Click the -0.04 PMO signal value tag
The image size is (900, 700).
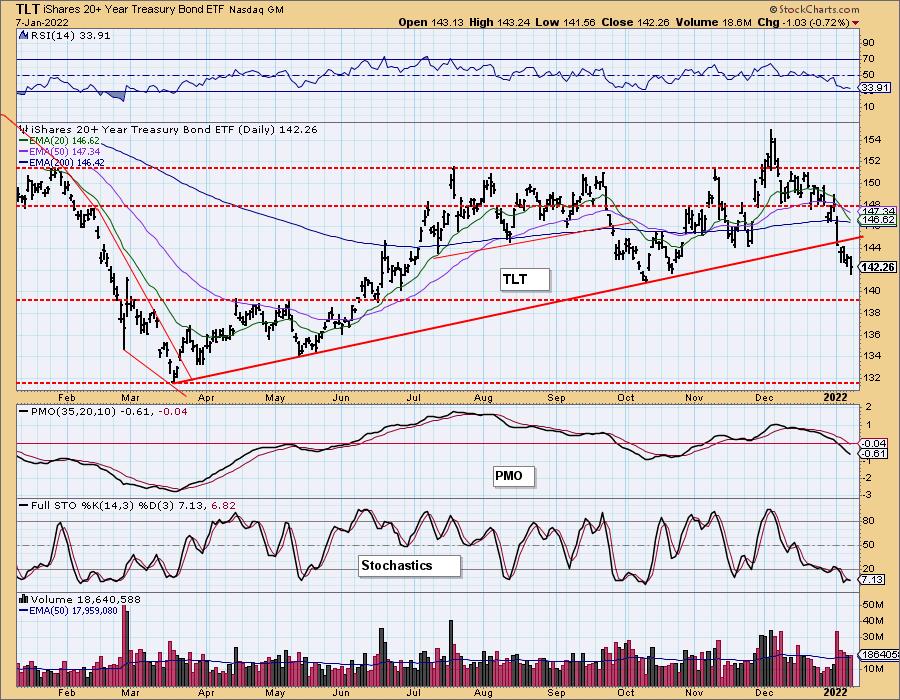pyautogui.click(x=875, y=444)
